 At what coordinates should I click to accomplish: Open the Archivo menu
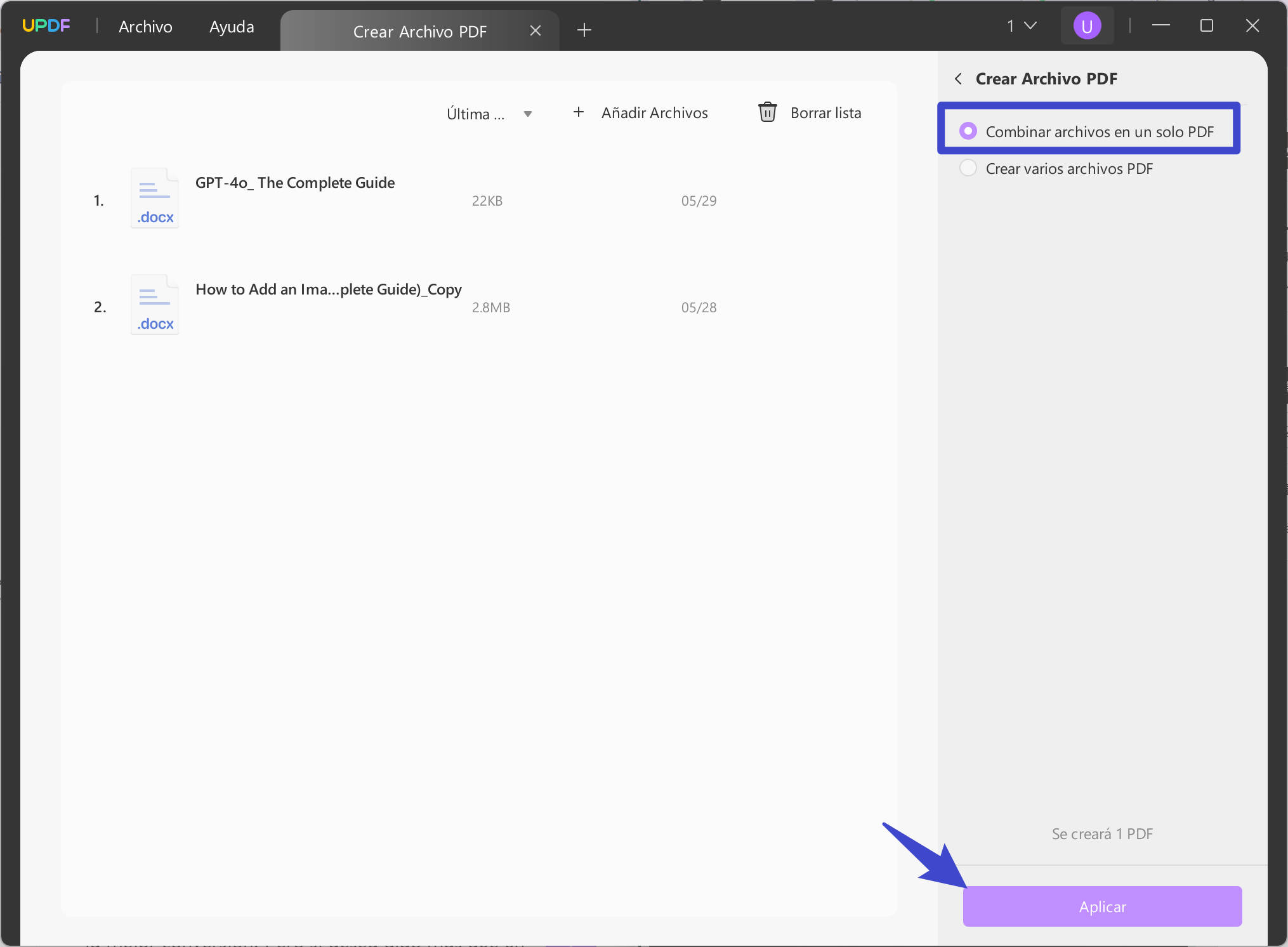(x=145, y=27)
